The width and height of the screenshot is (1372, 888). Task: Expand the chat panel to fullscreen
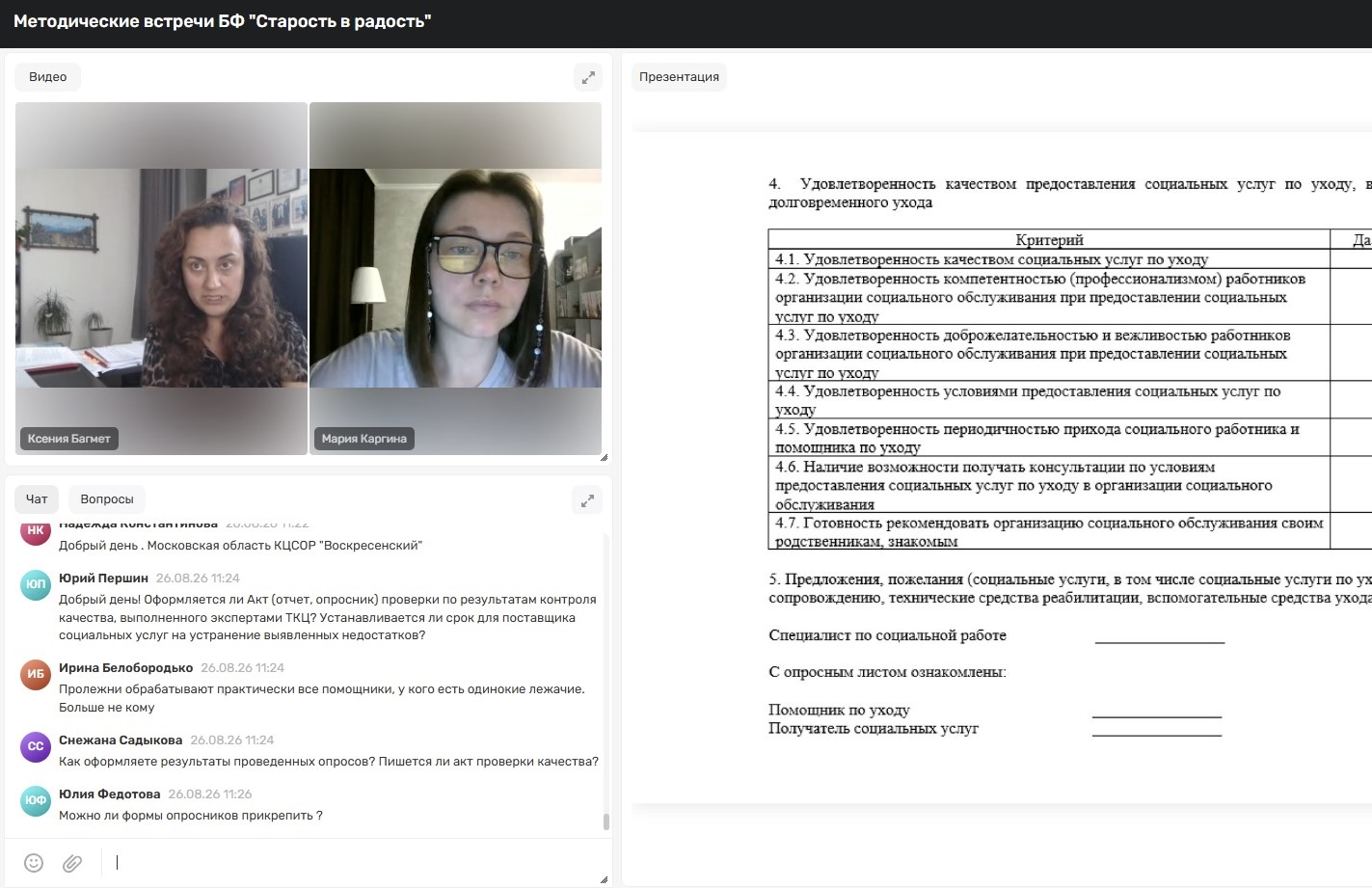[587, 499]
